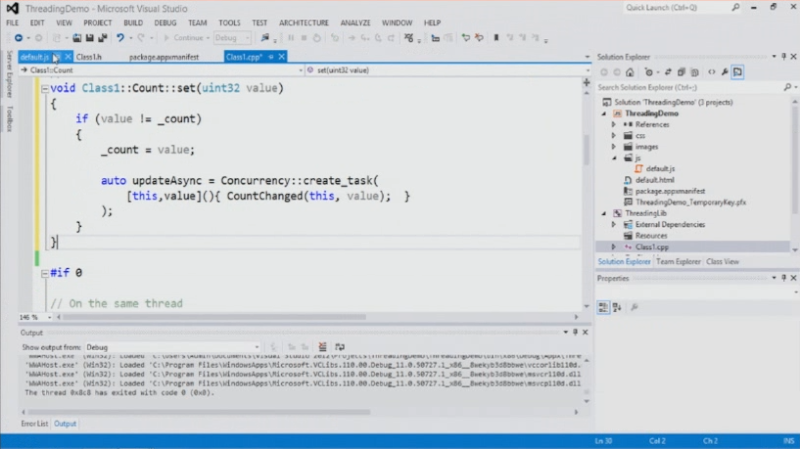Click the Continue debug button
This screenshot has height=449, width=800.
tap(184, 38)
